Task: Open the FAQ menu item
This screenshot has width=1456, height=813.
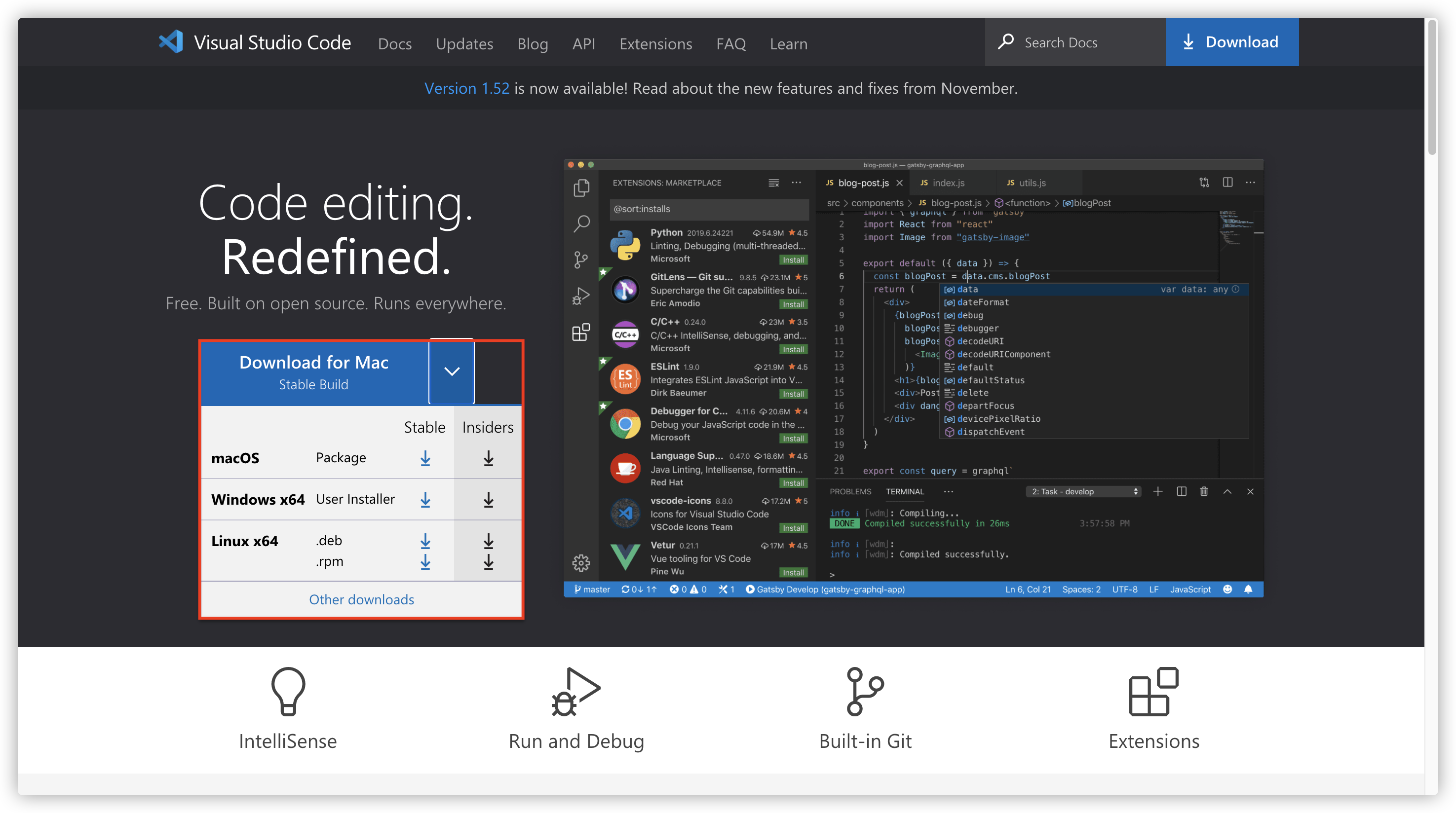Action: click(730, 43)
